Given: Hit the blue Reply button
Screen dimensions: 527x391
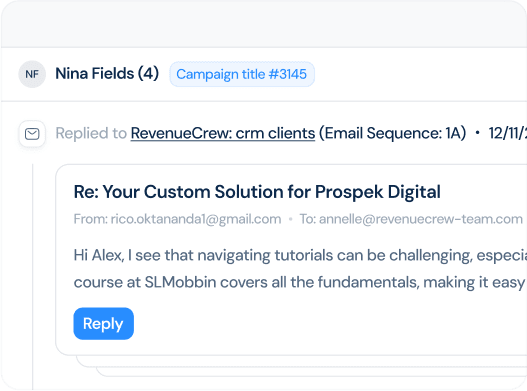Looking at the screenshot, I should tap(104, 323).
